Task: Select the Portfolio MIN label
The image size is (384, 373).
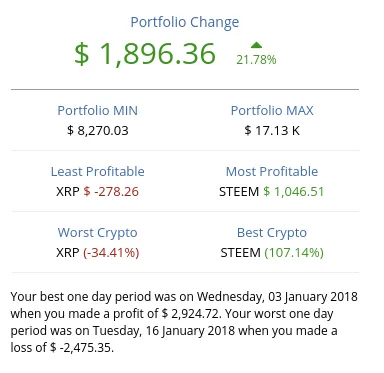Action: click(x=98, y=111)
